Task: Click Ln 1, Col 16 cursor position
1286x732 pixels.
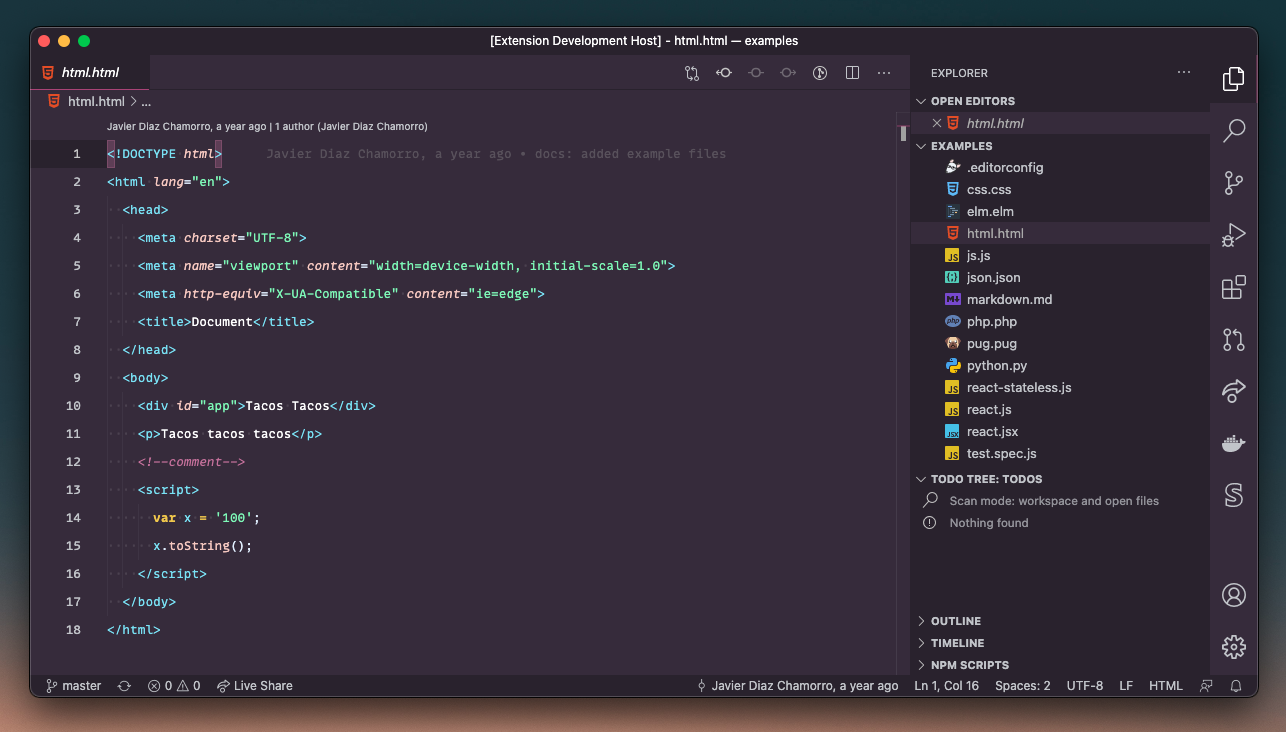Action: point(946,686)
